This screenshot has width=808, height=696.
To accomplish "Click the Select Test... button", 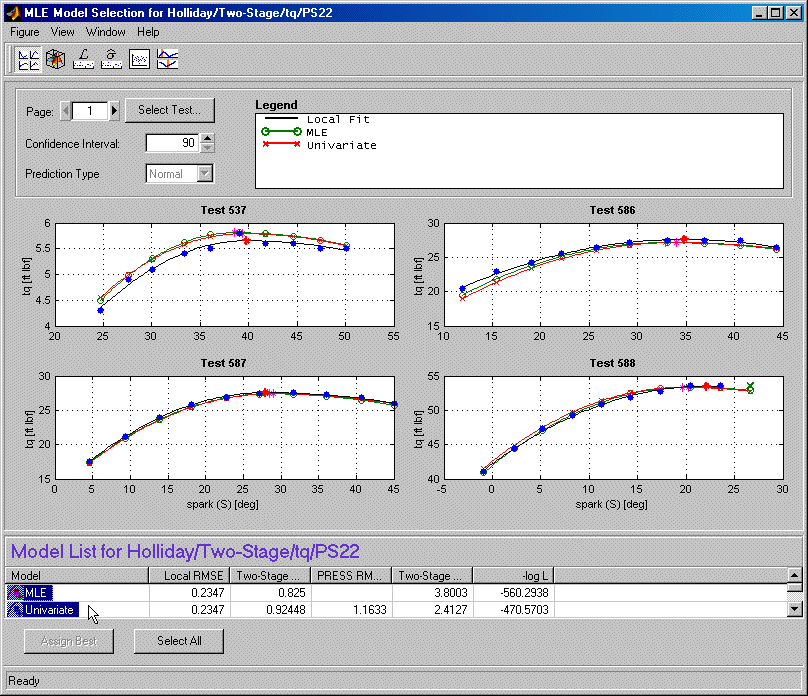I will point(170,110).
